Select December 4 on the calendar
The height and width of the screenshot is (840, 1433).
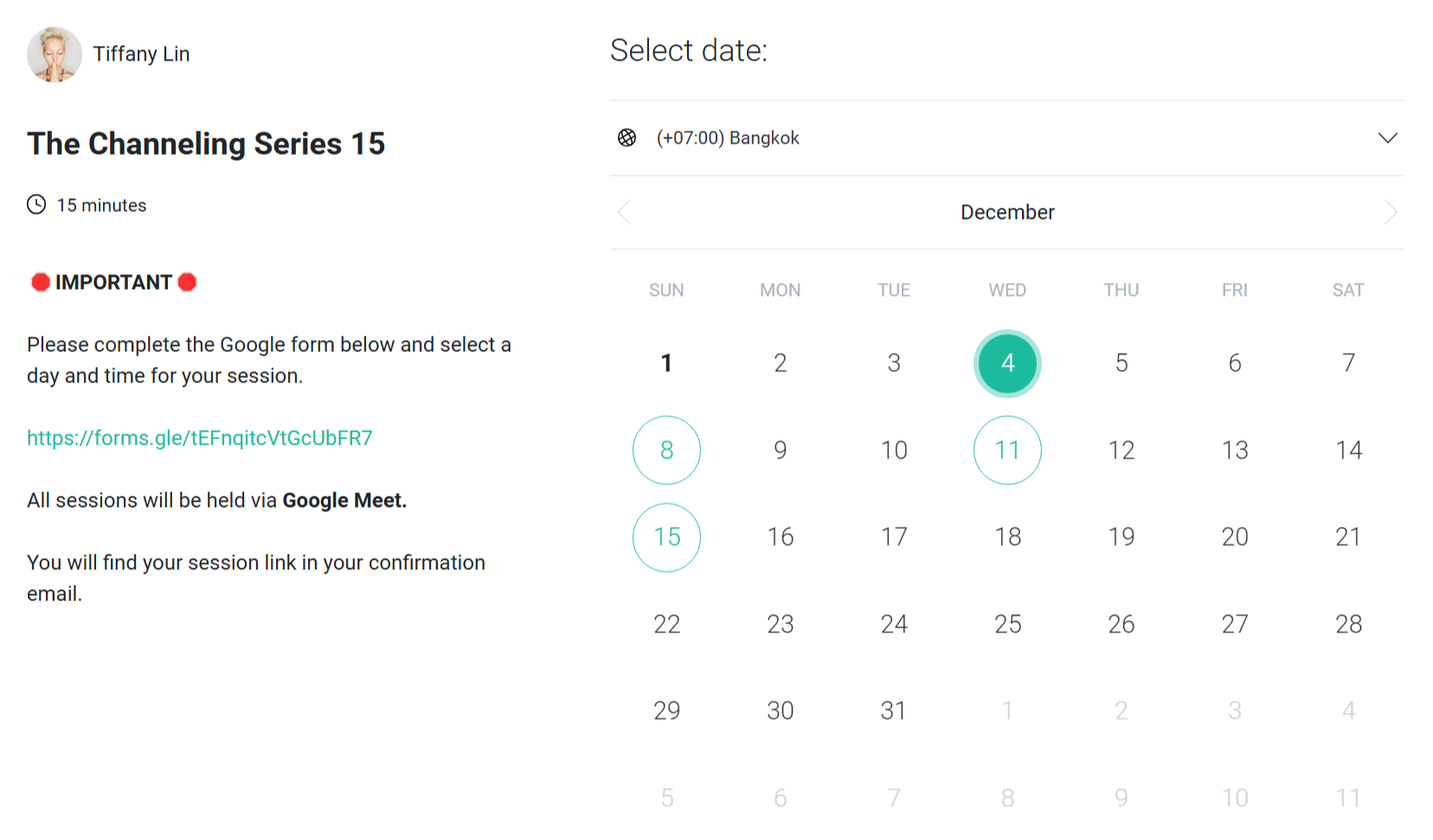tap(1007, 363)
